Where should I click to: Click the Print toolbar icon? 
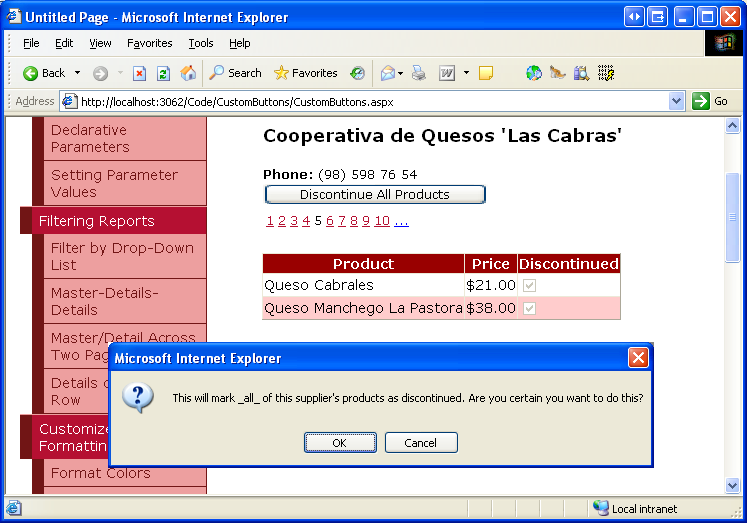pyautogui.click(x=419, y=73)
